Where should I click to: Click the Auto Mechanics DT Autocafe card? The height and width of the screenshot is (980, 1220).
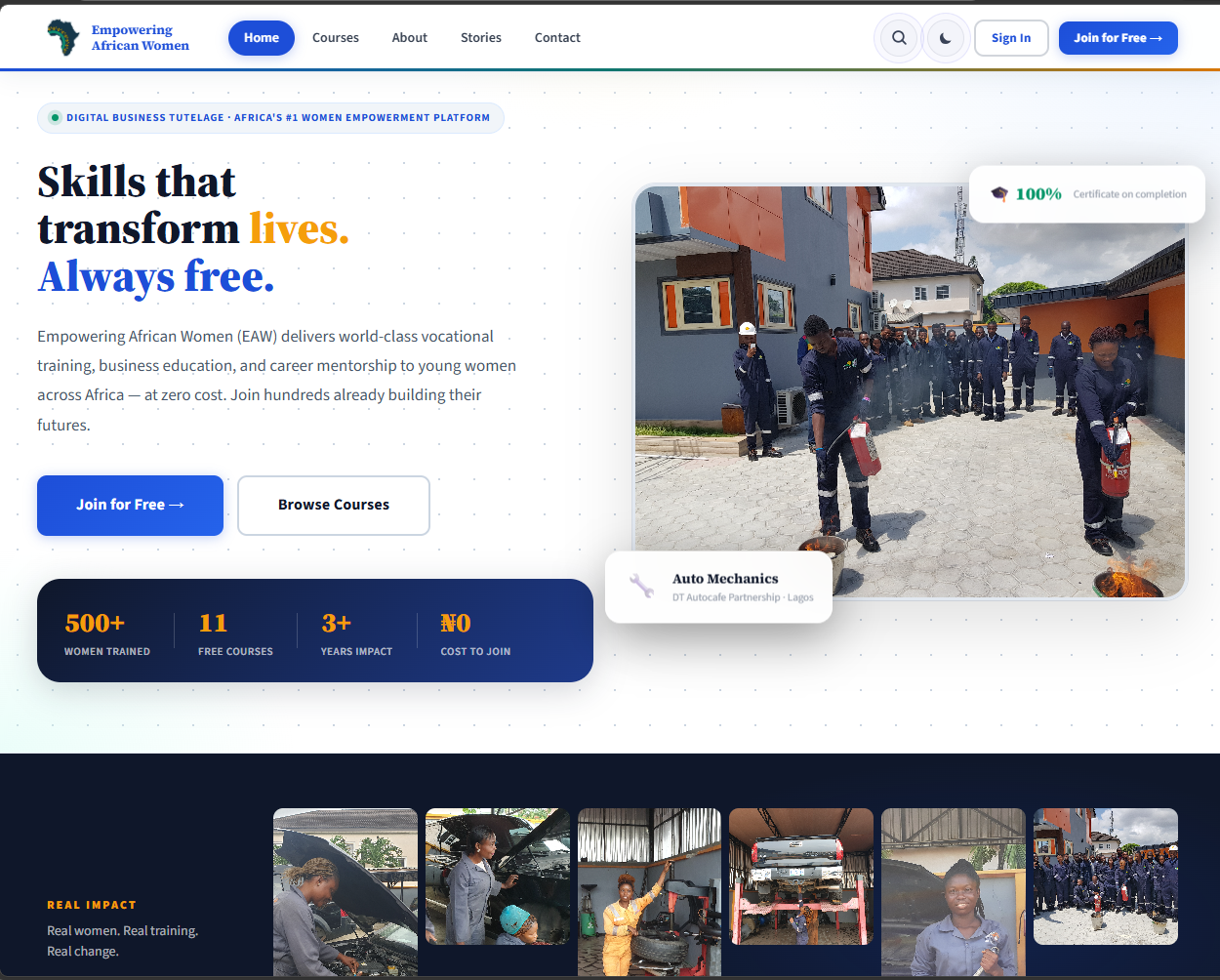(718, 587)
